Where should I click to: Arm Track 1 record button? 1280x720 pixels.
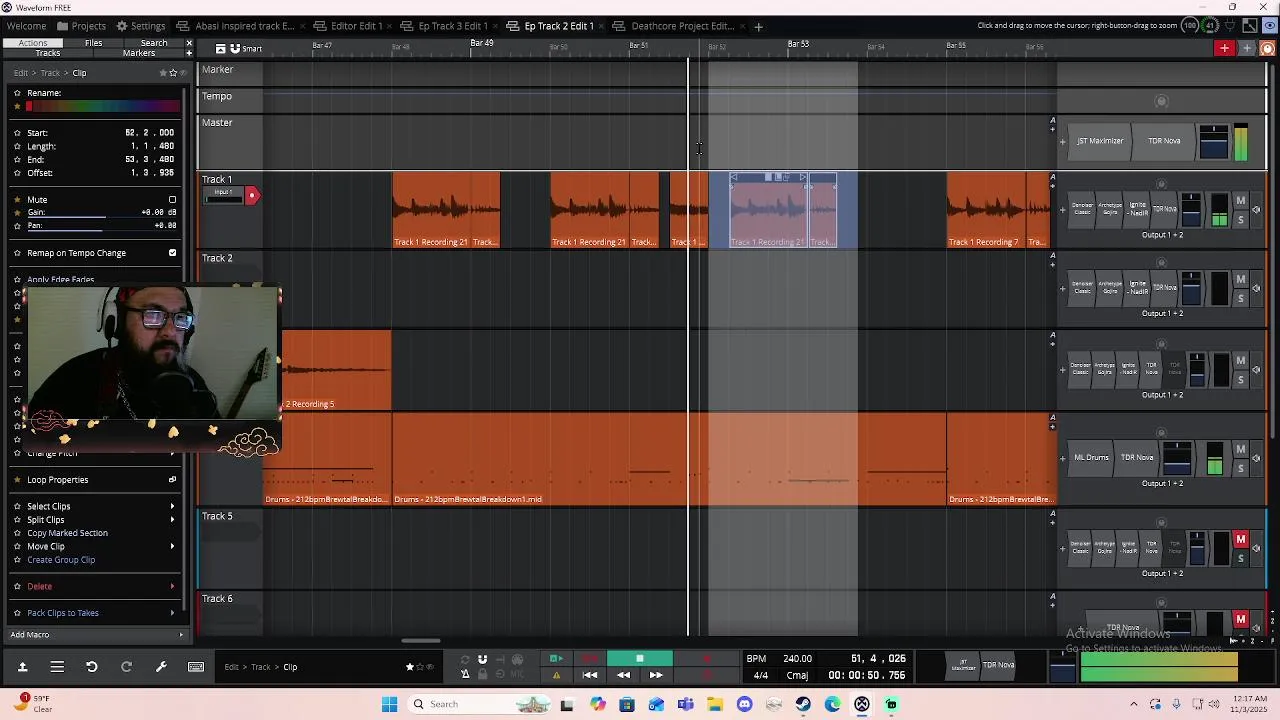252,196
